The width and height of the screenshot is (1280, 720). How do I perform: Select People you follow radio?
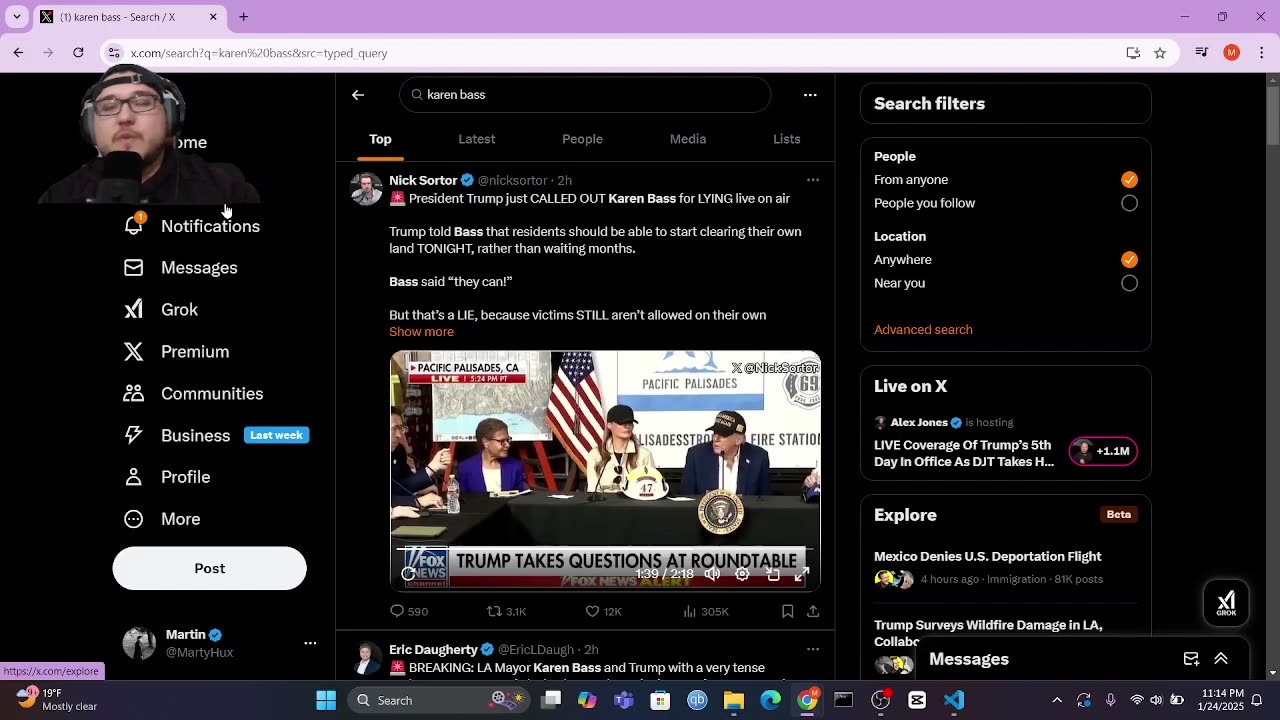[x=1129, y=203]
